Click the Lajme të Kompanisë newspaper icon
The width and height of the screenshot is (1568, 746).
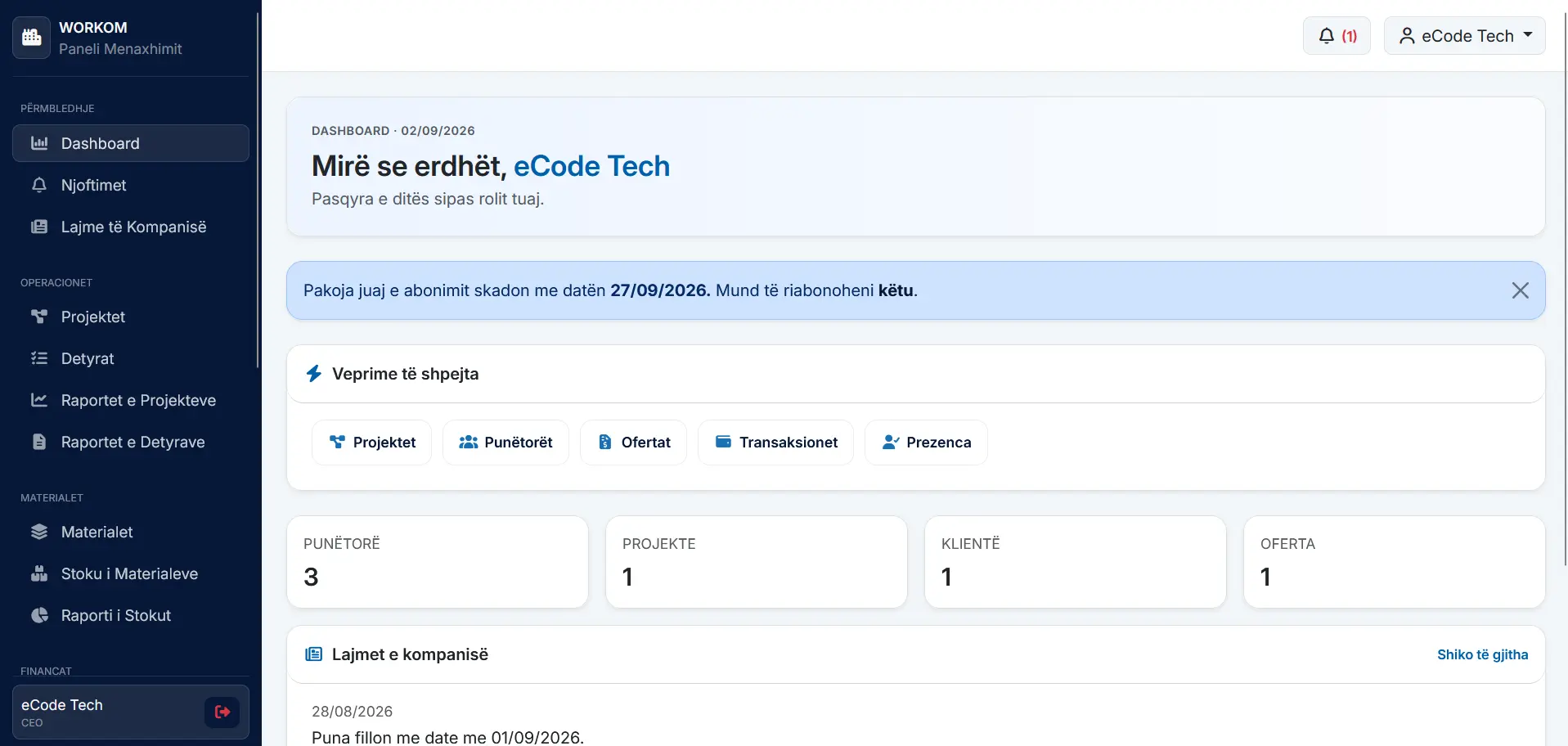pyautogui.click(x=39, y=227)
